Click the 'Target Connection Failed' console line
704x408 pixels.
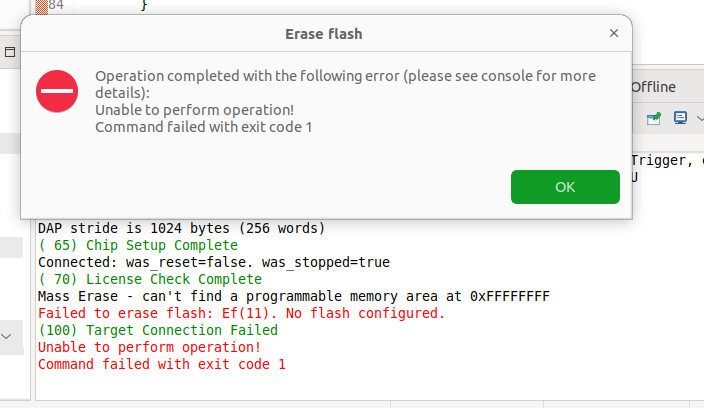point(157,330)
